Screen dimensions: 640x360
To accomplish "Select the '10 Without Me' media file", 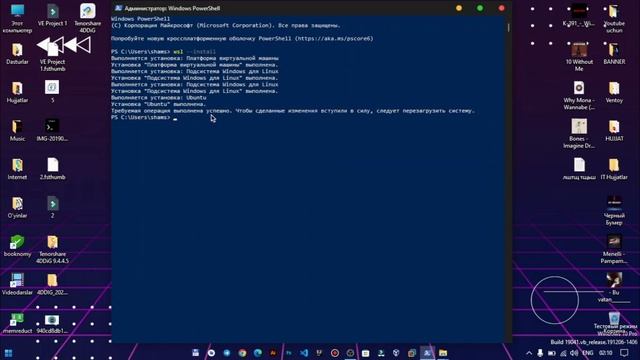I will tap(579, 57).
